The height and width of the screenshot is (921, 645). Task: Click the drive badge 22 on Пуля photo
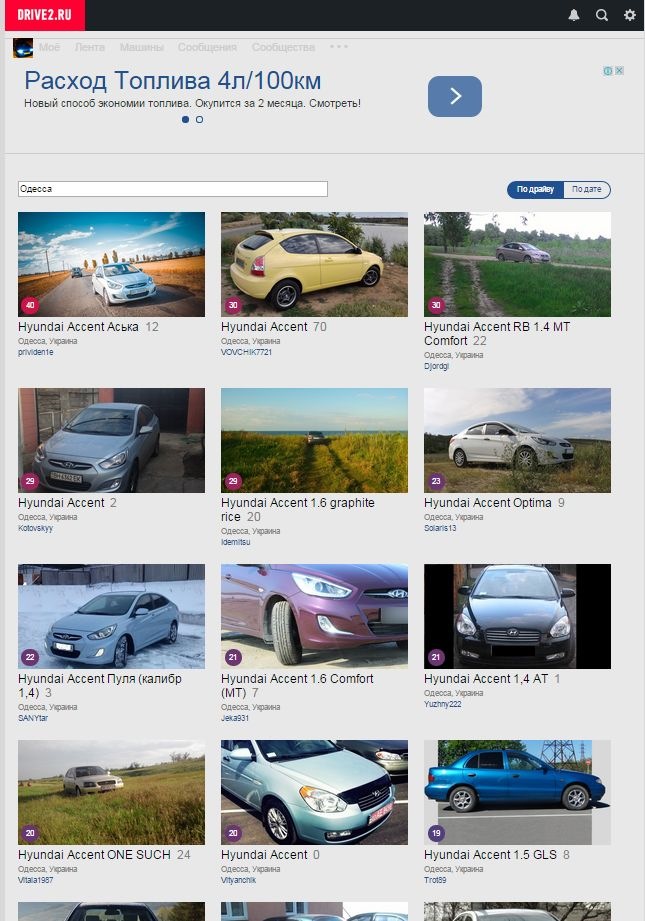(x=30, y=657)
